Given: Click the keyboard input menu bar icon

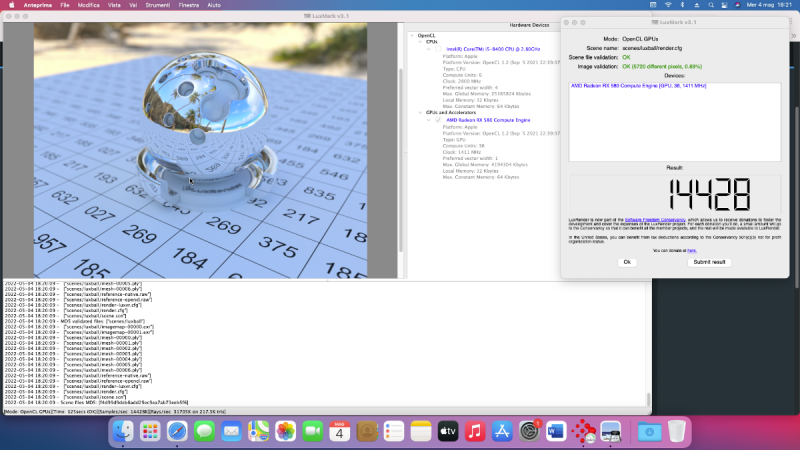Looking at the screenshot, I should (x=653, y=5).
